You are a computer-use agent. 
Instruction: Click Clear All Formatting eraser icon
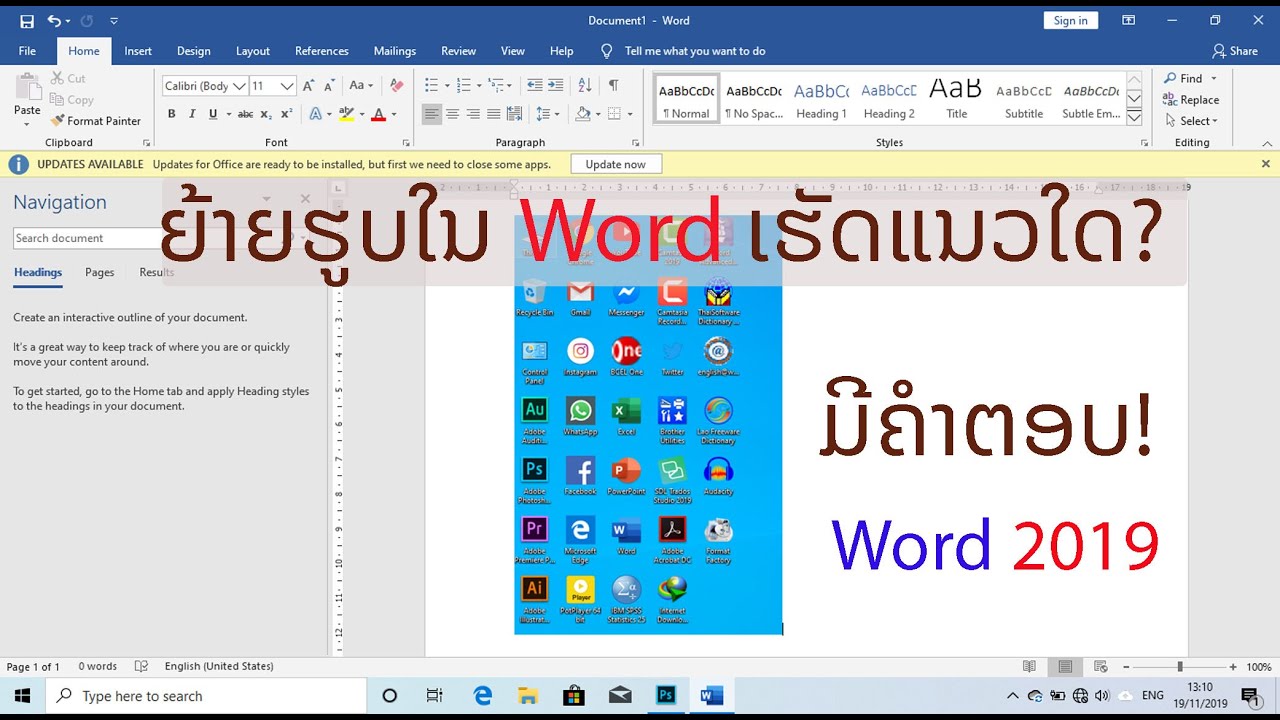396,86
